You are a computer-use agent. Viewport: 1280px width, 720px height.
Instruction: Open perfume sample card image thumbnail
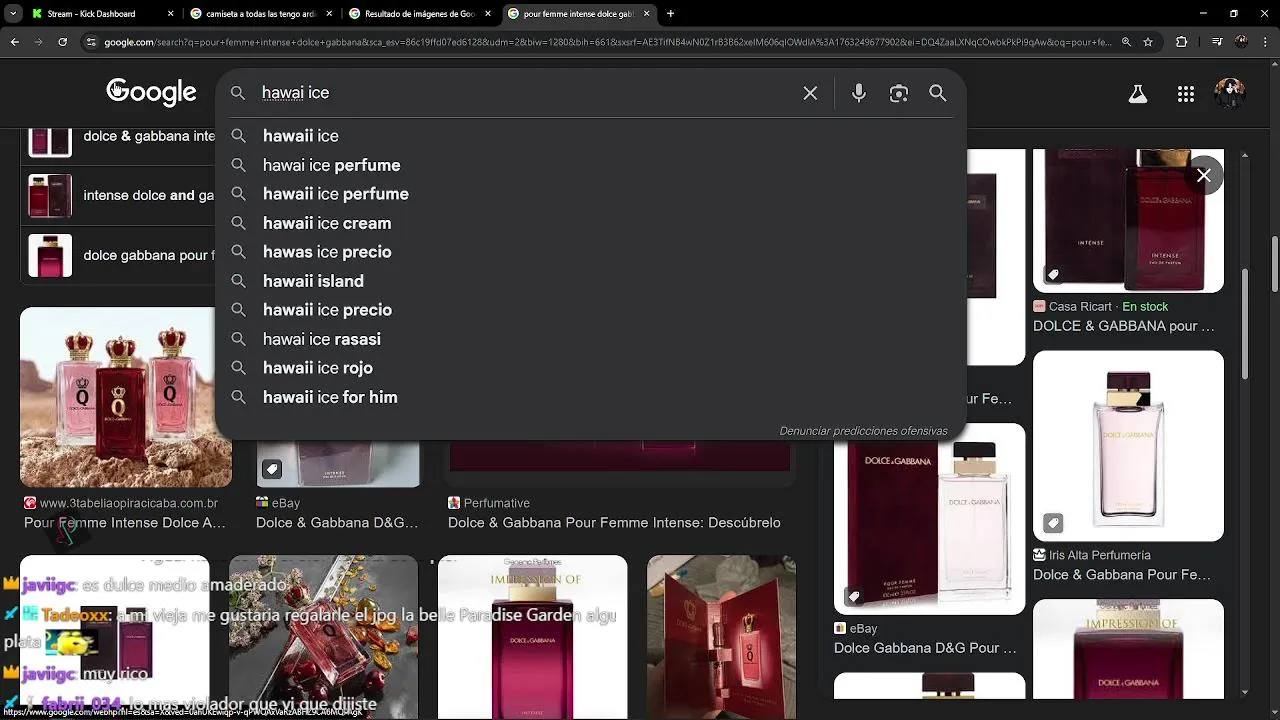click(x=721, y=637)
